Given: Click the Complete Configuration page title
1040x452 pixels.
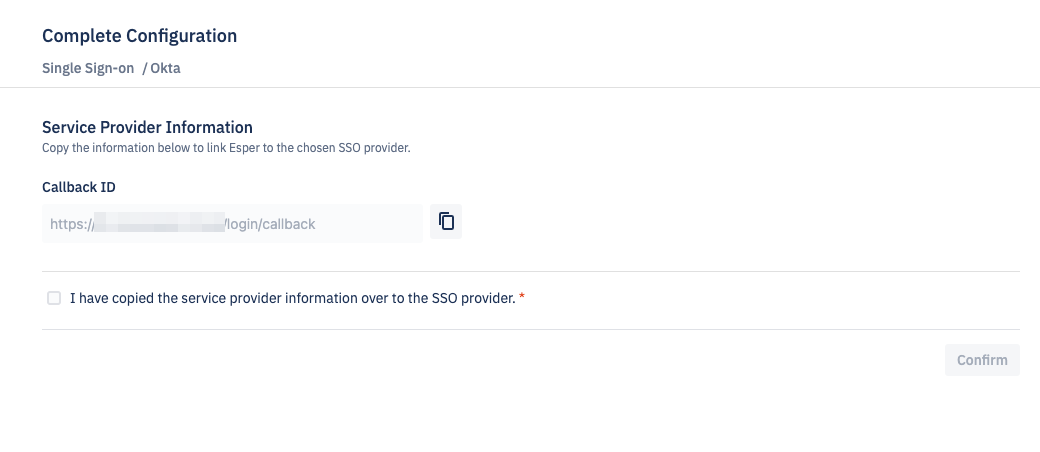Looking at the screenshot, I should (139, 36).
